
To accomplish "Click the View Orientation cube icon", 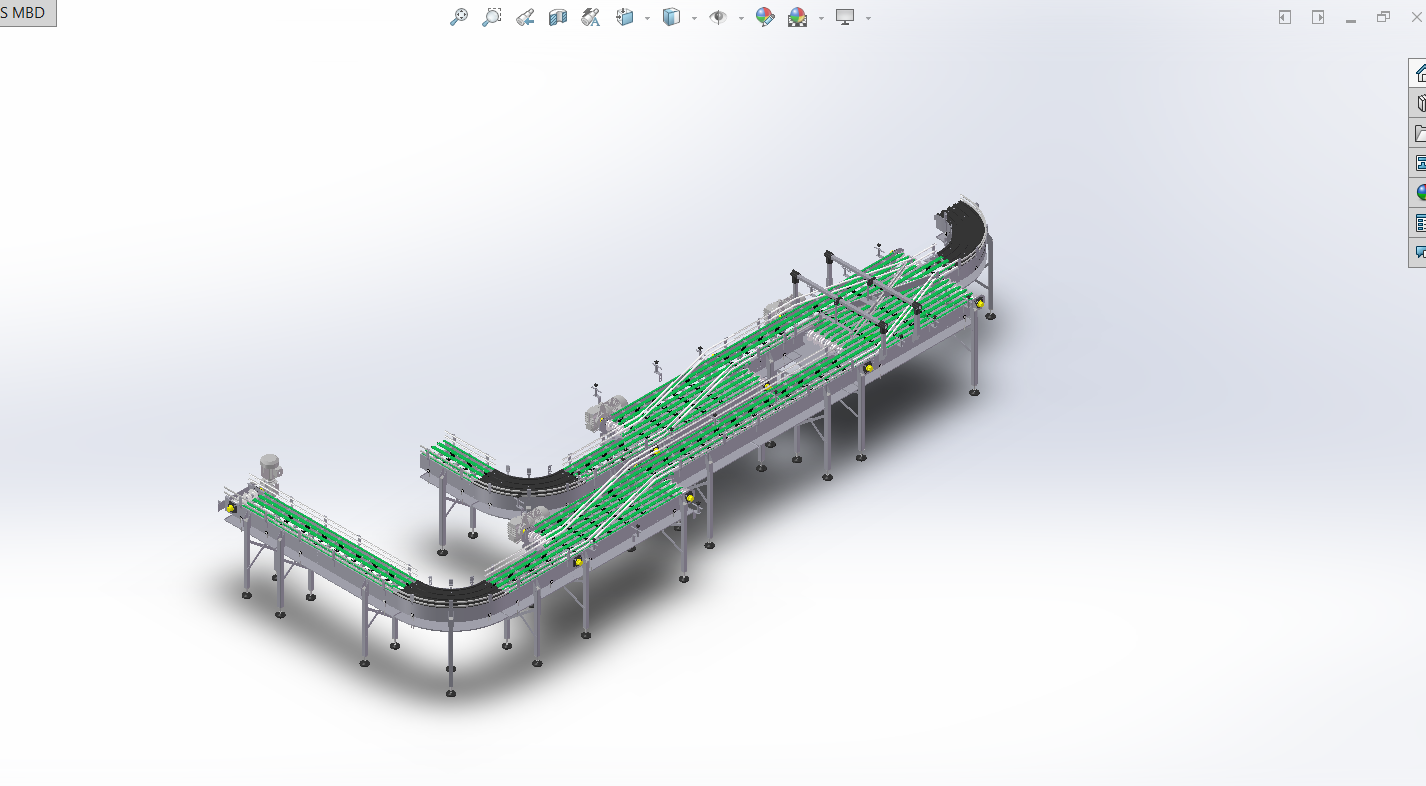I will pos(625,17).
